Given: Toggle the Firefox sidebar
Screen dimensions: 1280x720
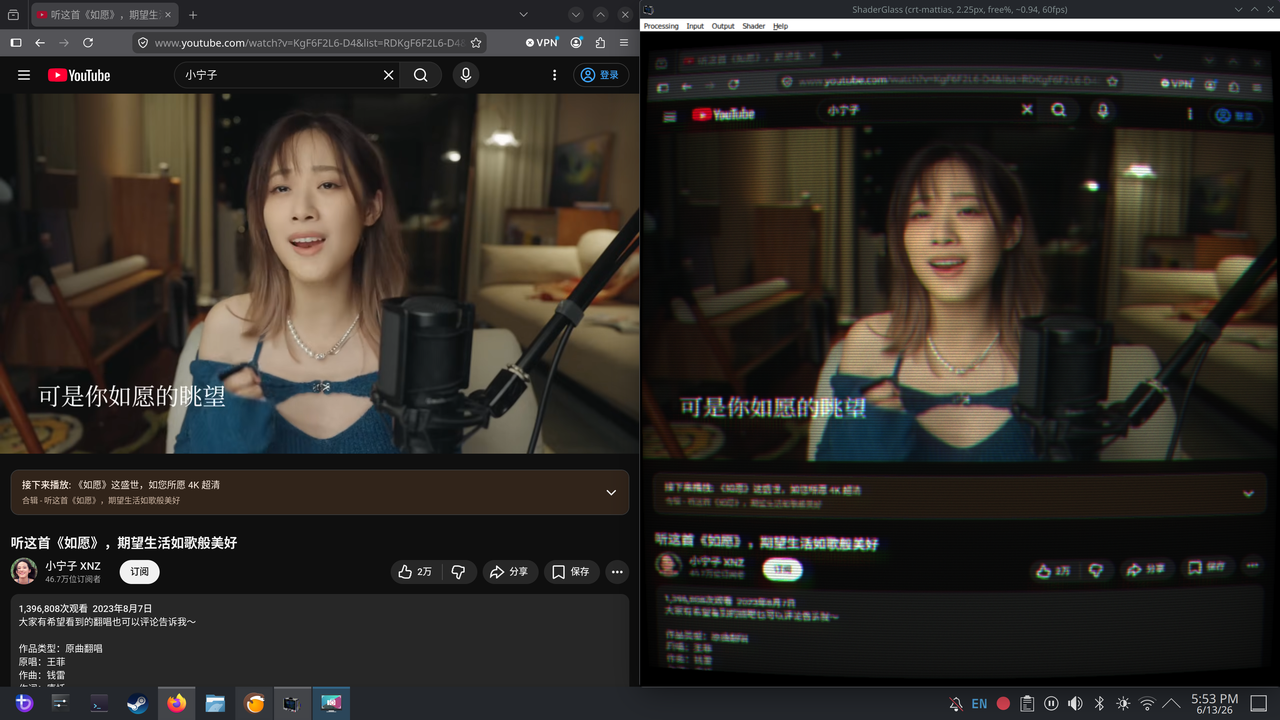Looking at the screenshot, I should coord(16,43).
